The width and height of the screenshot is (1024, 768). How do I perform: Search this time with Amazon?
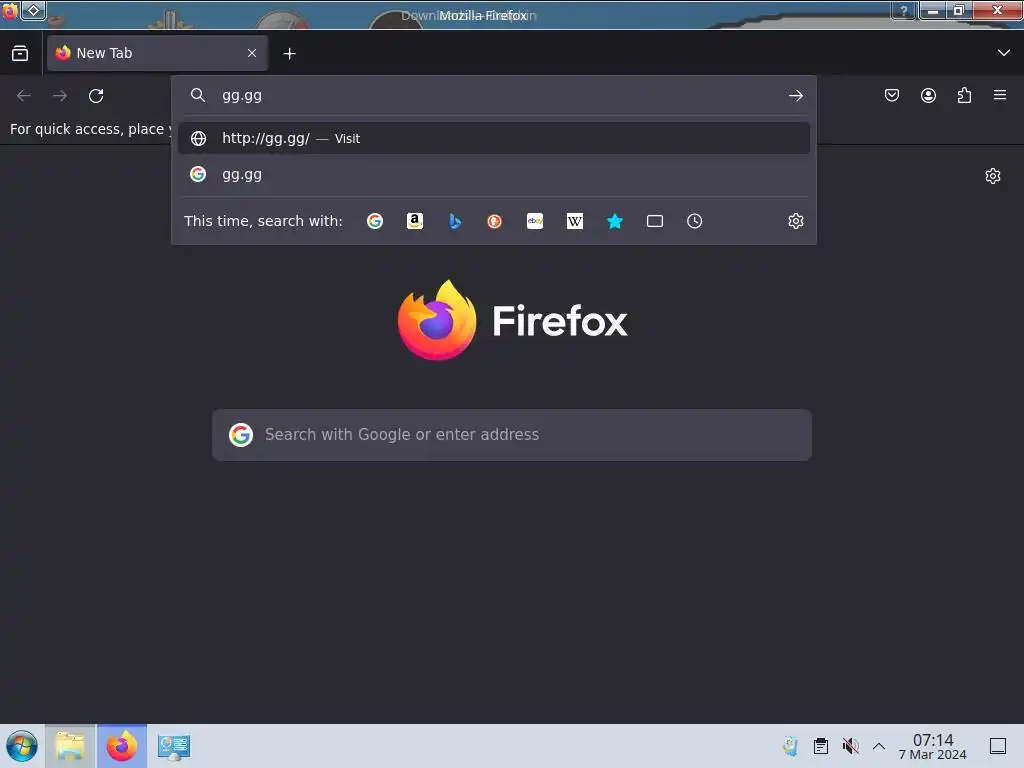click(415, 221)
